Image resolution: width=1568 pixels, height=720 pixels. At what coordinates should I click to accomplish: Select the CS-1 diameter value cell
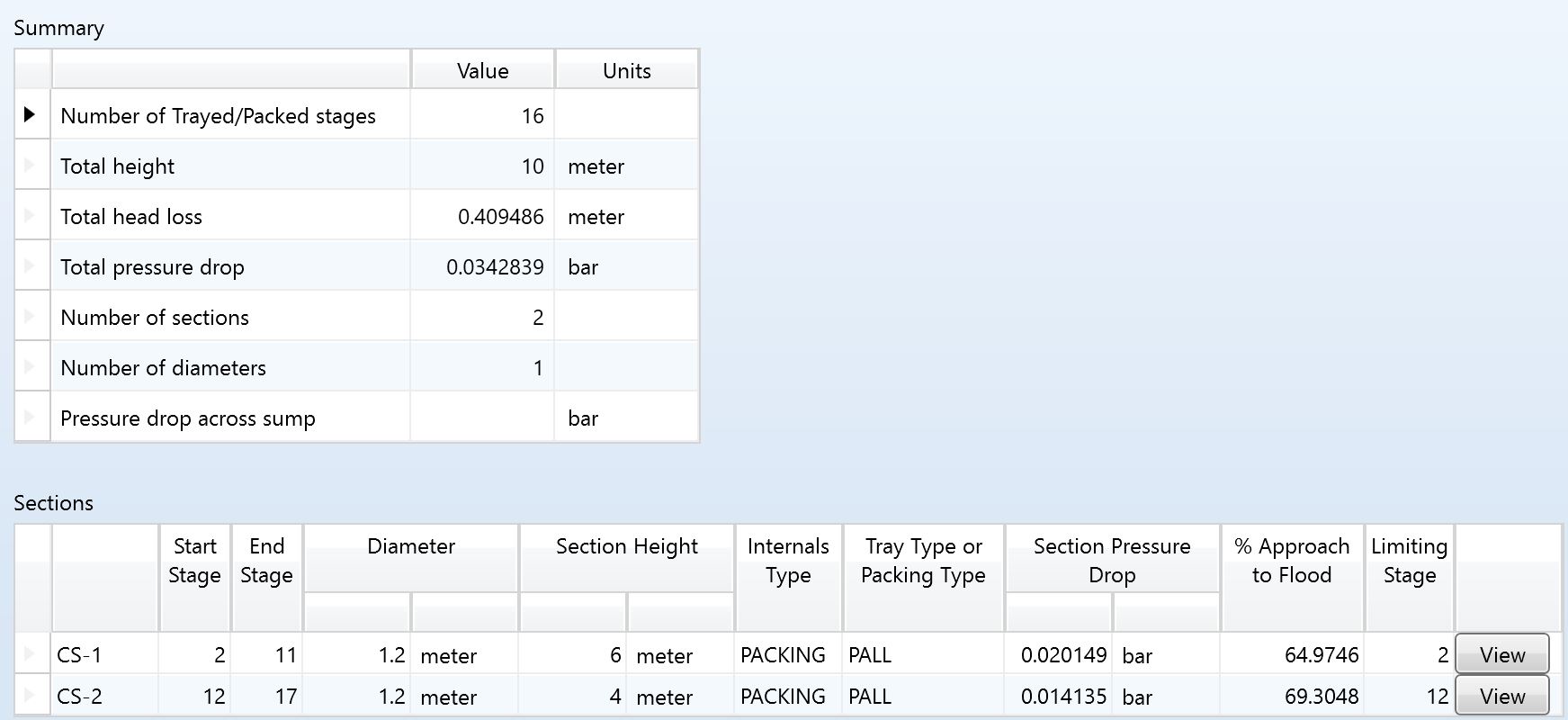[357, 654]
